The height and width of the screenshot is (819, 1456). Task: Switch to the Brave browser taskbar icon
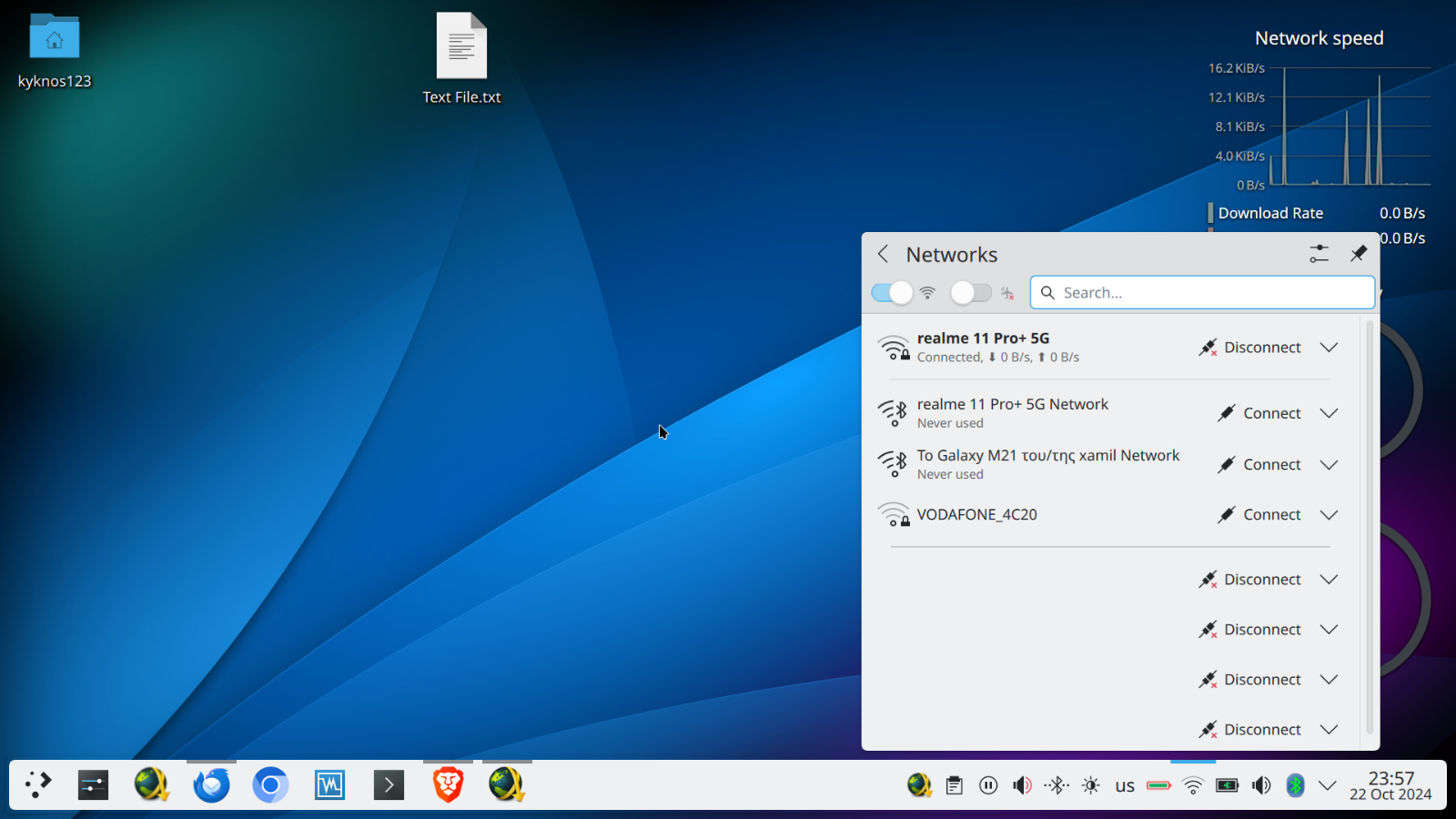tap(448, 784)
